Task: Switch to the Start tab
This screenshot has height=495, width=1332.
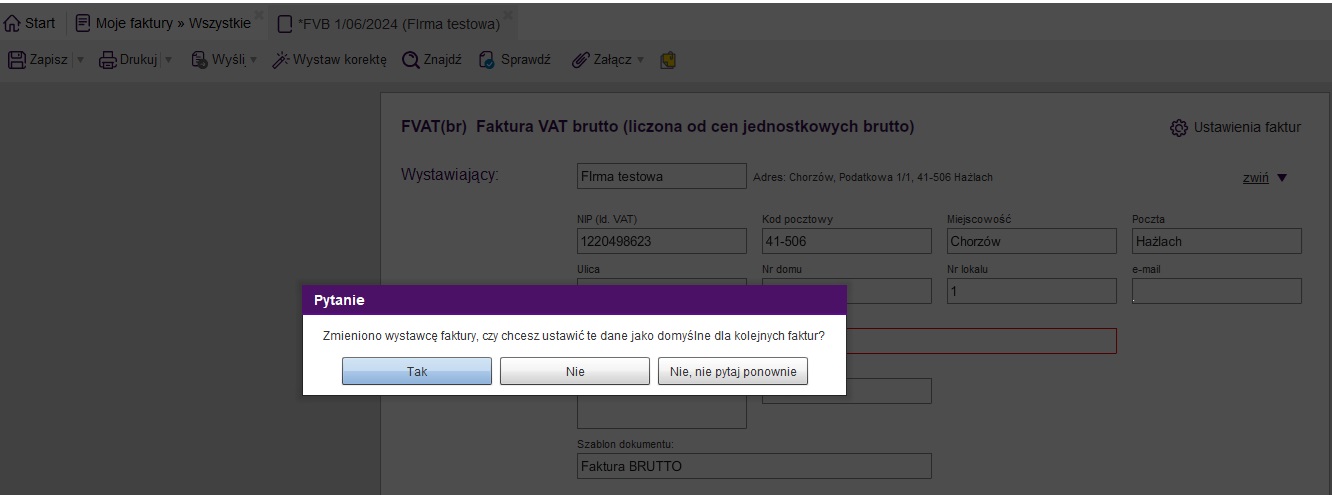Action: coord(30,23)
